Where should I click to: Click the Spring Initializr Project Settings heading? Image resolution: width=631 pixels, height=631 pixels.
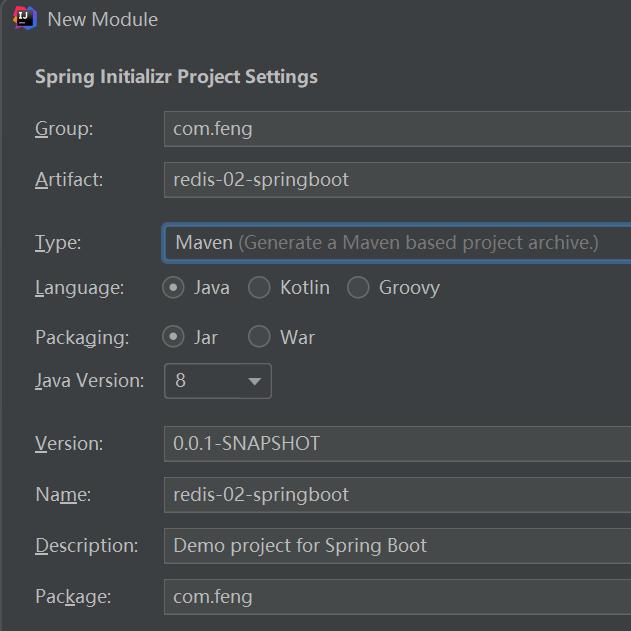[176, 77]
